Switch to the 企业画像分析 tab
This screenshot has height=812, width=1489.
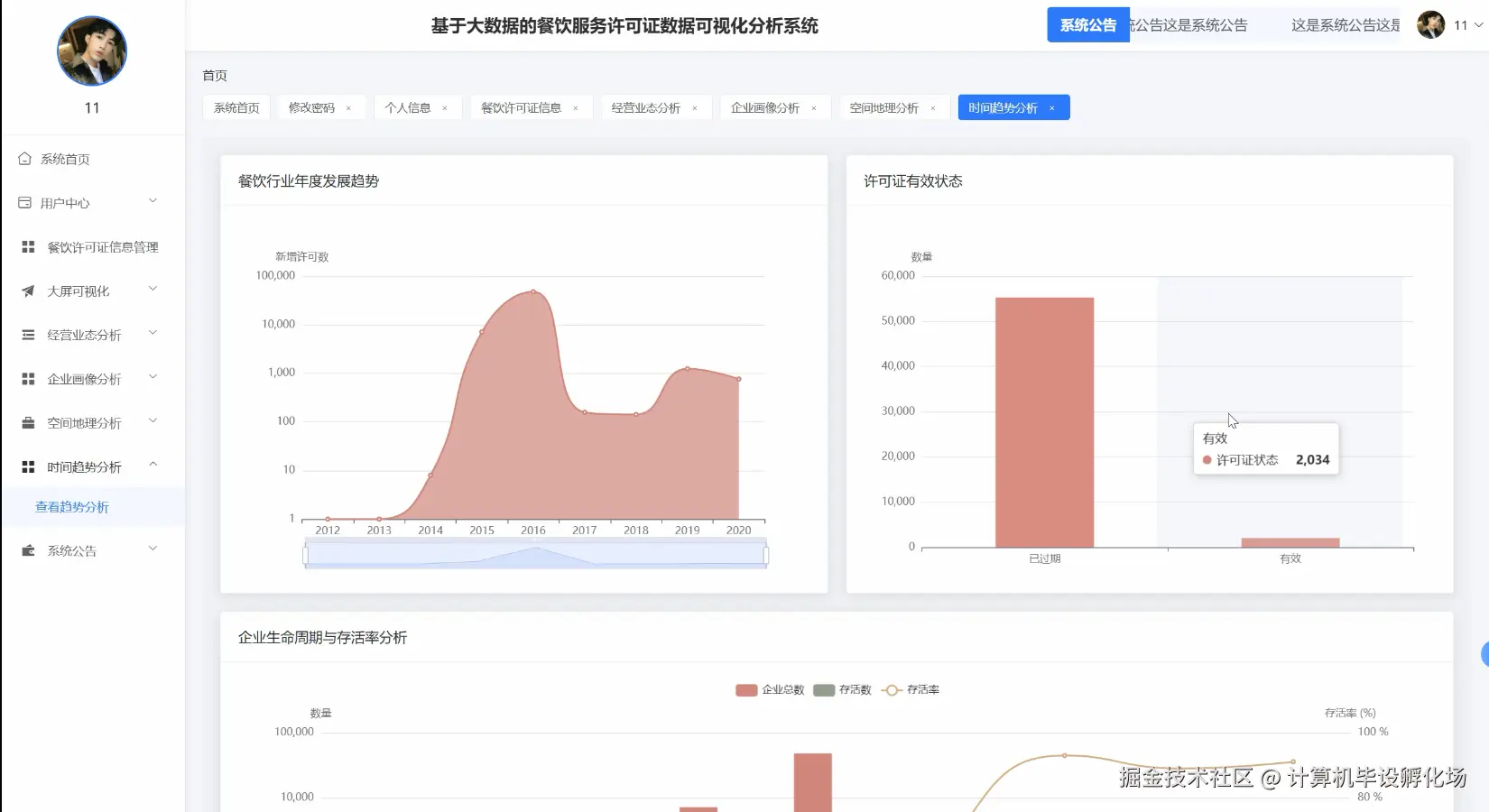point(767,107)
